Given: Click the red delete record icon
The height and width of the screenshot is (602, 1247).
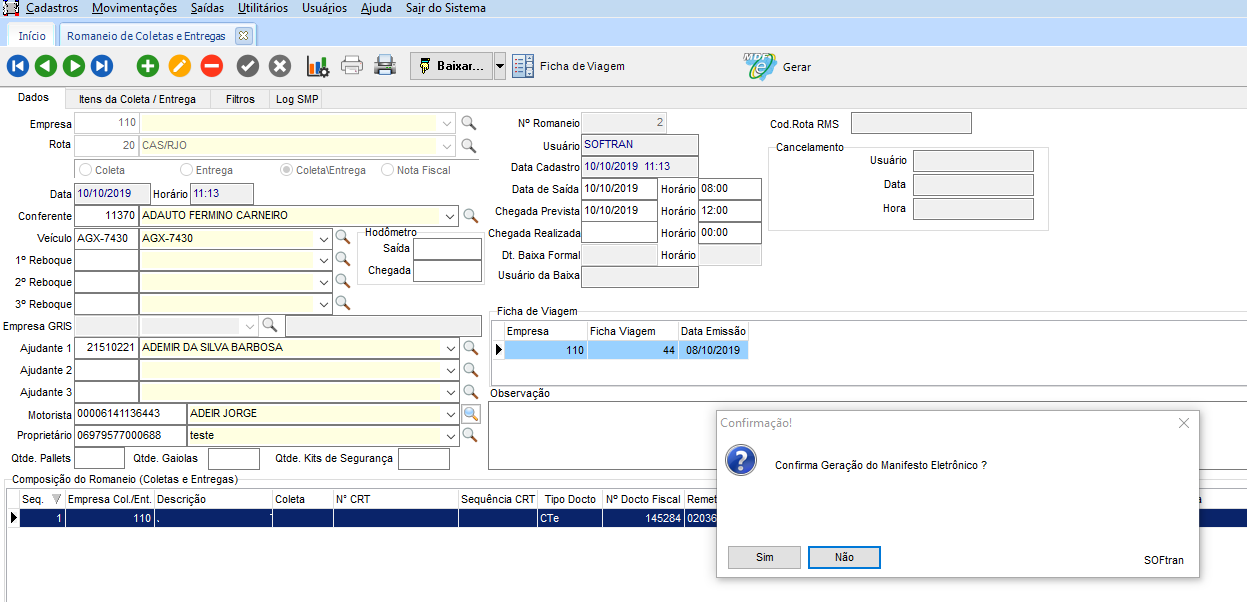Looking at the screenshot, I should coord(212,67).
